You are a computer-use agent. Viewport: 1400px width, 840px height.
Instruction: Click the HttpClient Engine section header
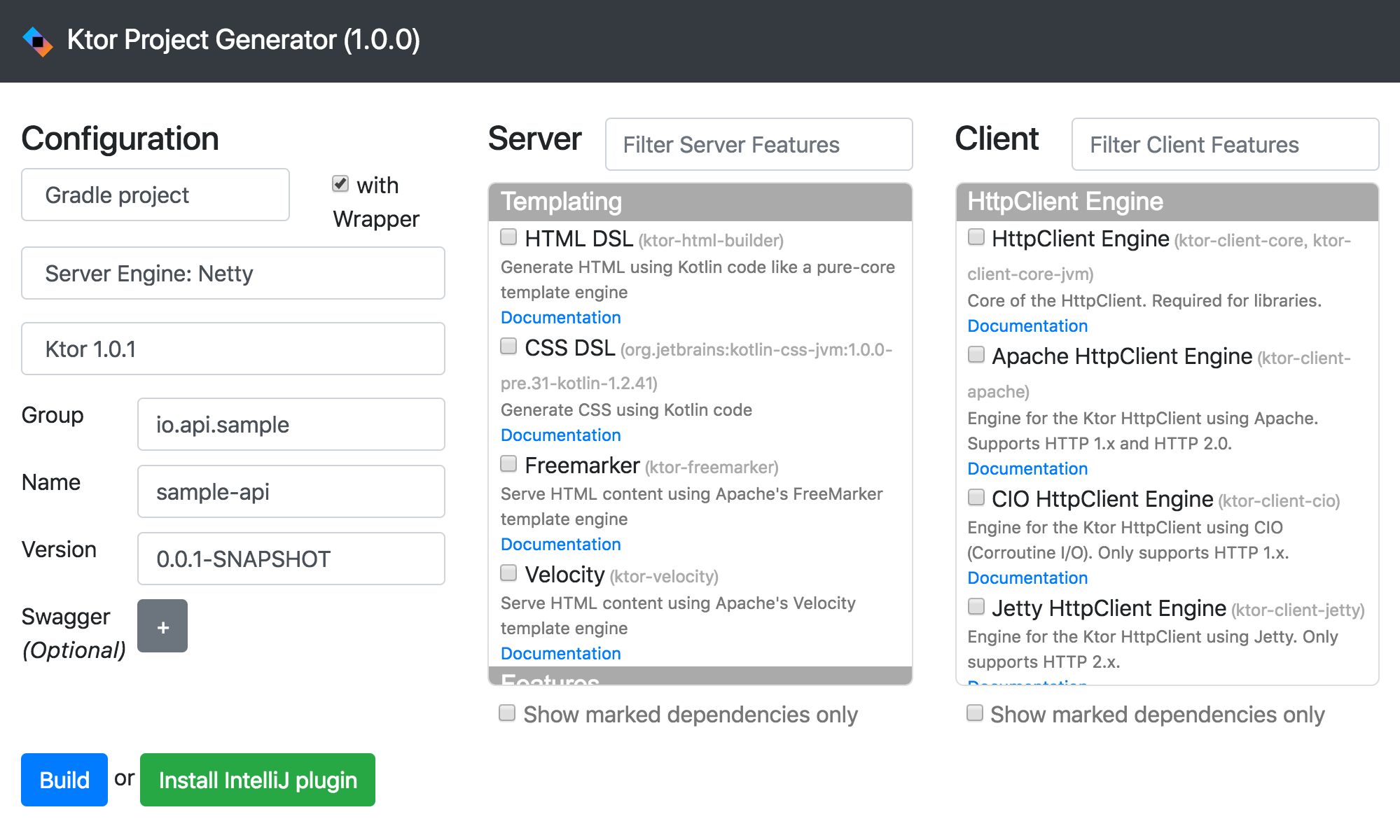[1167, 202]
